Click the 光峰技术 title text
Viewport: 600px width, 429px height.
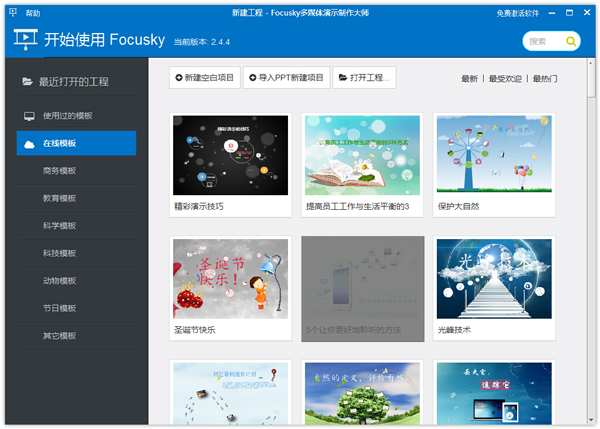click(x=454, y=330)
